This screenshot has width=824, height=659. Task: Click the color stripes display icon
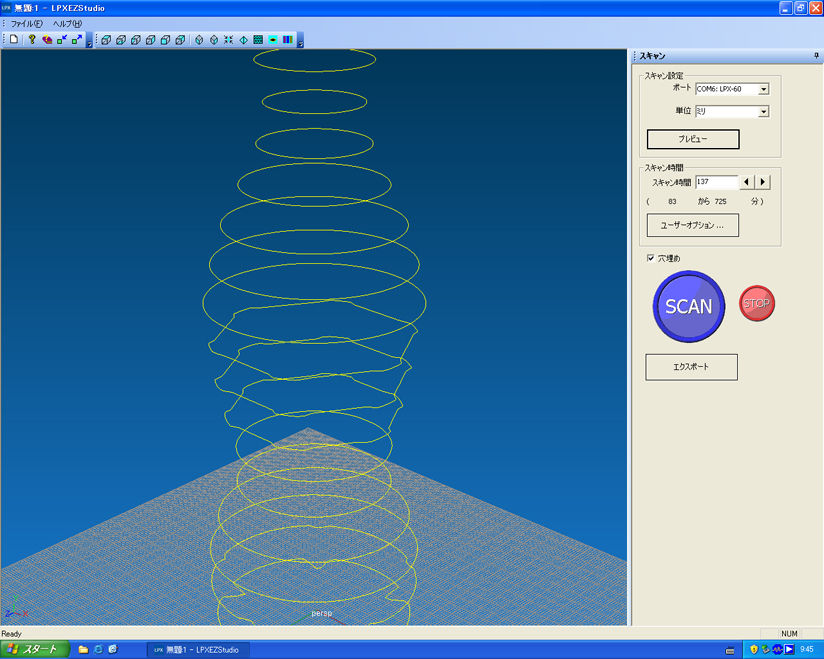(287, 40)
